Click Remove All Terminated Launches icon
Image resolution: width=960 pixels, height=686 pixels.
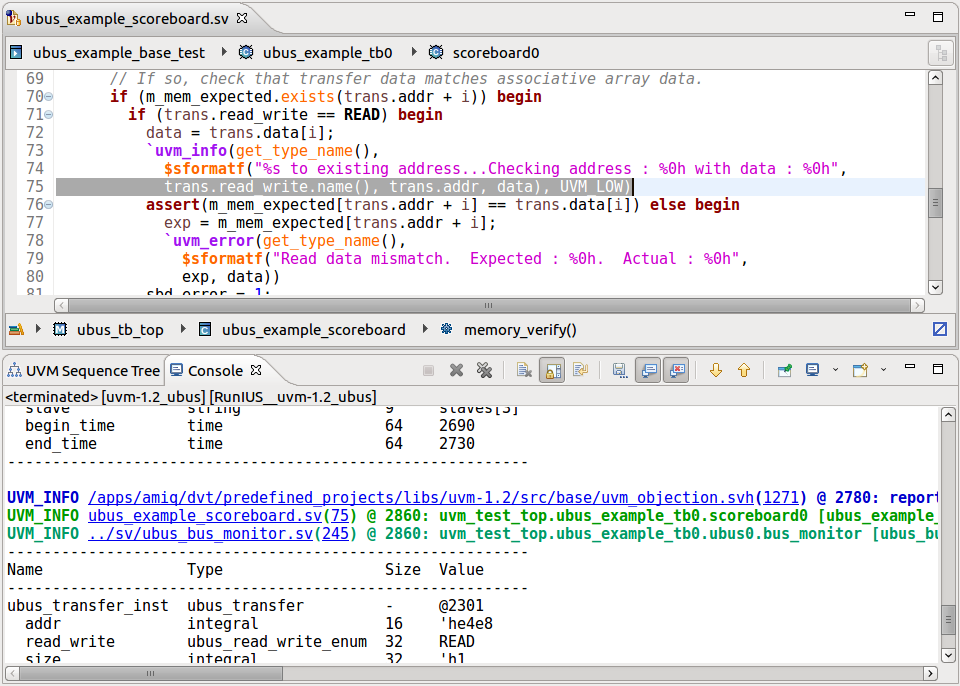pyautogui.click(x=484, y=370)
